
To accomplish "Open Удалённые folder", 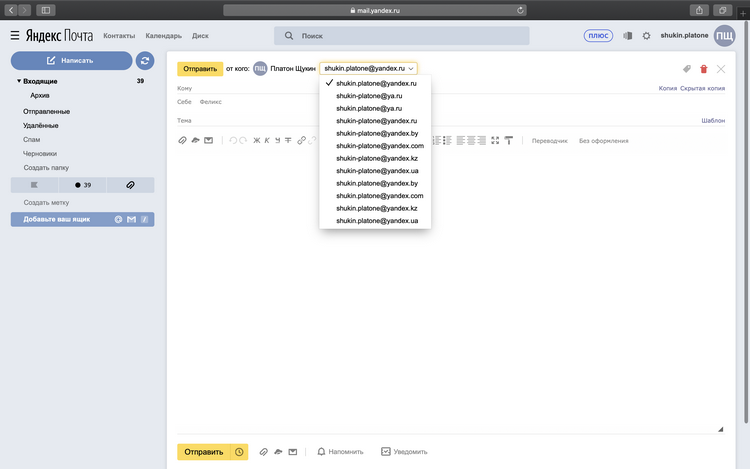I will coord(41,125).
